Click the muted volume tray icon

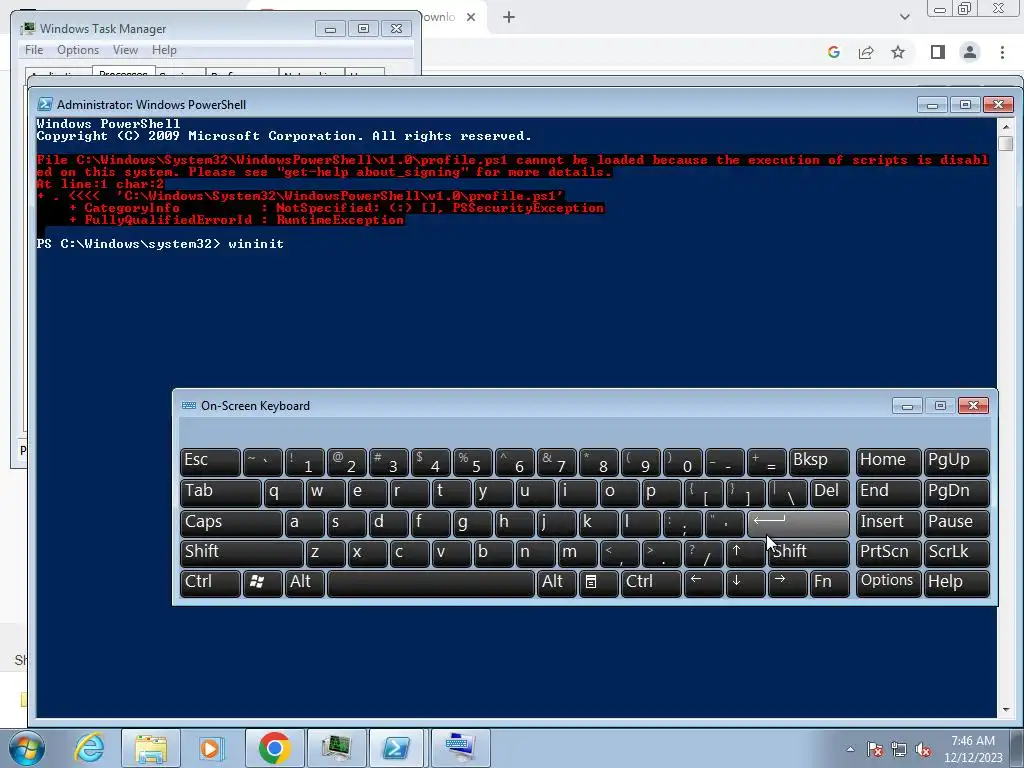coord(923,749)
